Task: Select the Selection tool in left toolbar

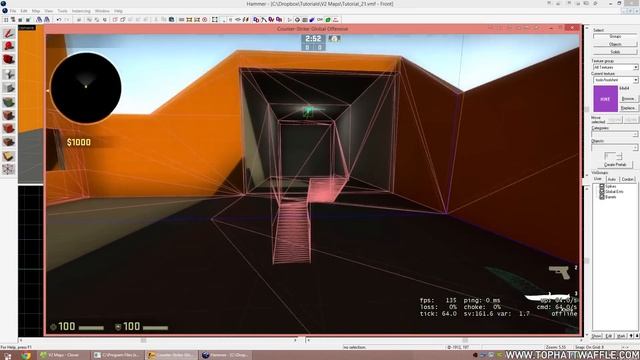Action: 9,33
